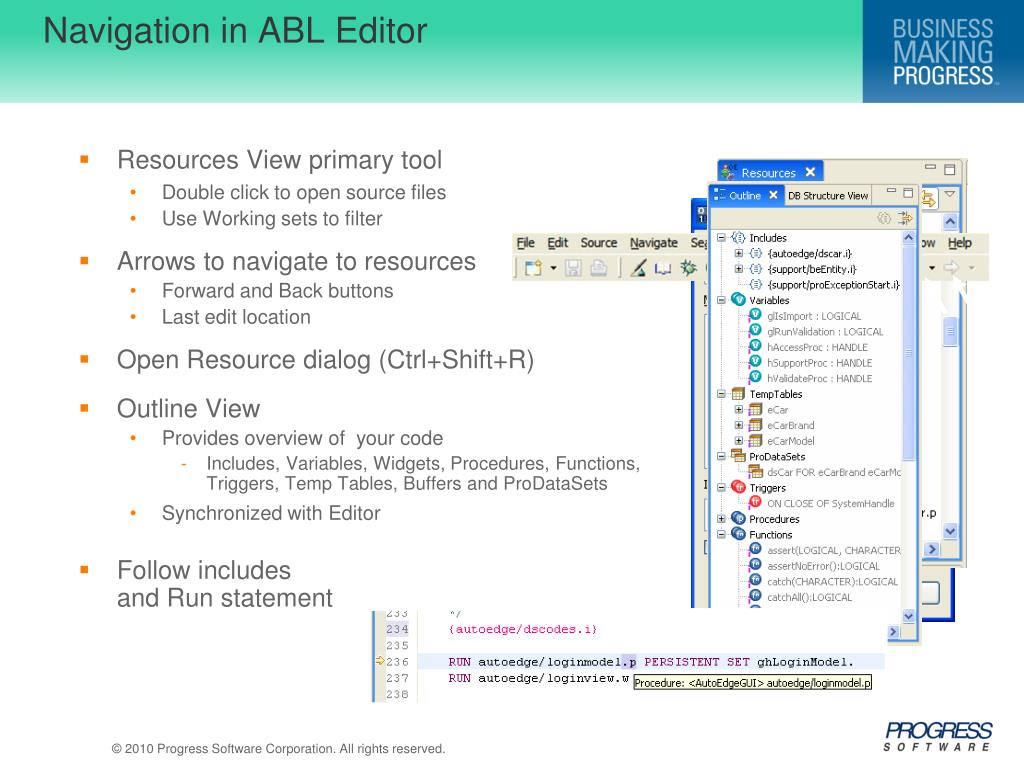The height and width of the screenshot is (768, 1024).
Task: Switch to the Outline tab
Action: 744,195
